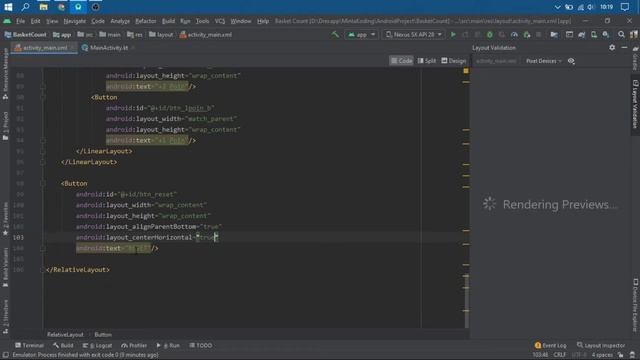
Task: Click the yellow warning indicator atop editor gutter
Action: pyautogui.click(x=466, y=71)
